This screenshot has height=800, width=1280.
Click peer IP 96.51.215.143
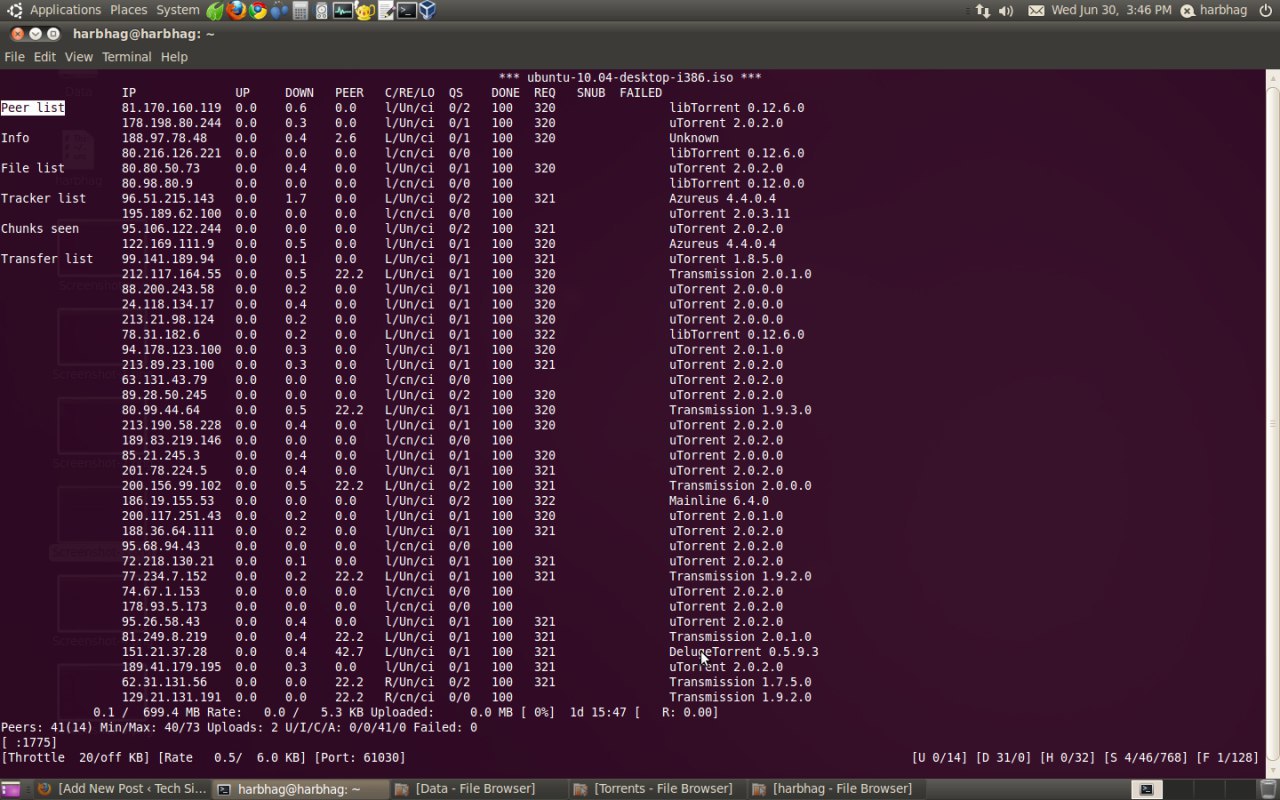[x=168, y=198]
